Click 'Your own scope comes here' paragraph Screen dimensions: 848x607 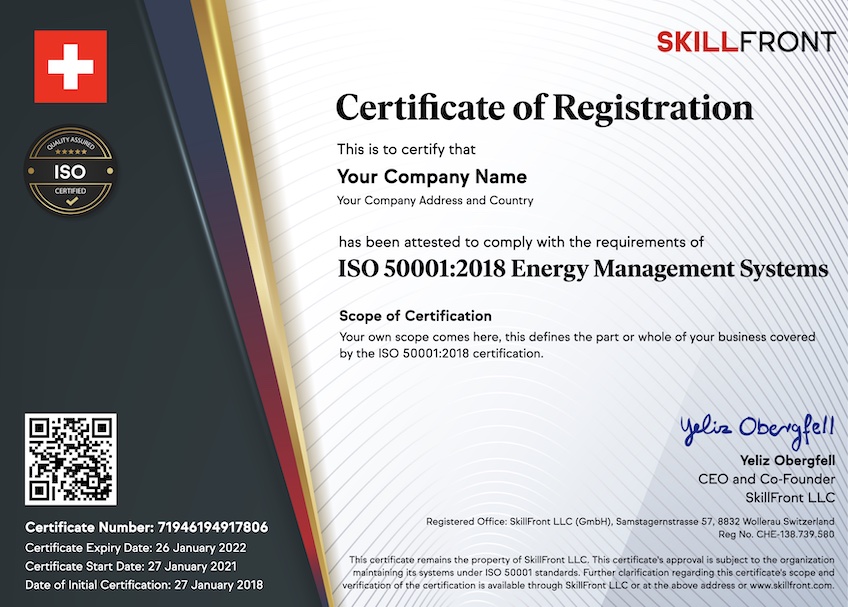[577, 345]
